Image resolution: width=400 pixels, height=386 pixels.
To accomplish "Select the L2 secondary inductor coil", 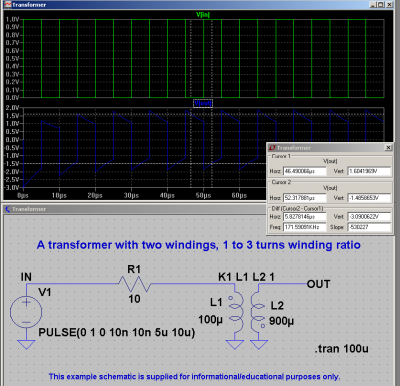I will [258, 311].
